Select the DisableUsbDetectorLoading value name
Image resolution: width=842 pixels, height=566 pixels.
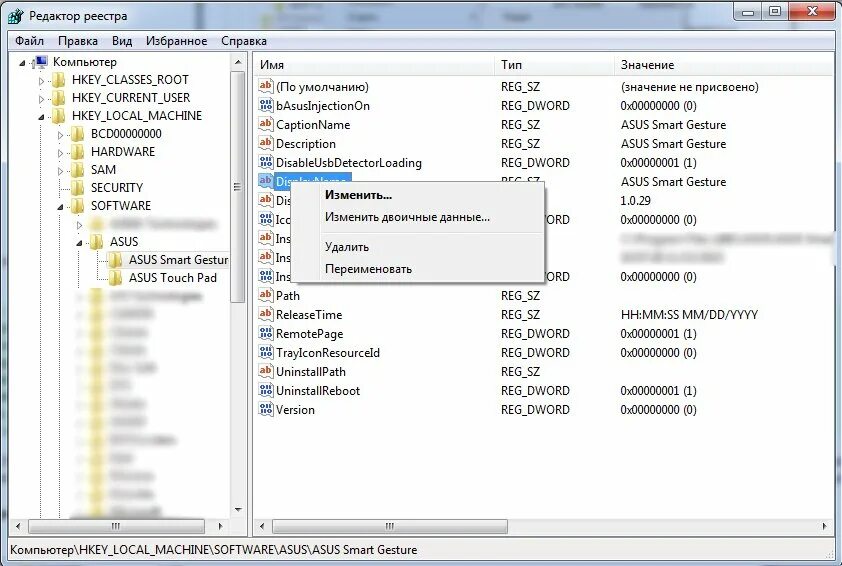click(349, 163)
